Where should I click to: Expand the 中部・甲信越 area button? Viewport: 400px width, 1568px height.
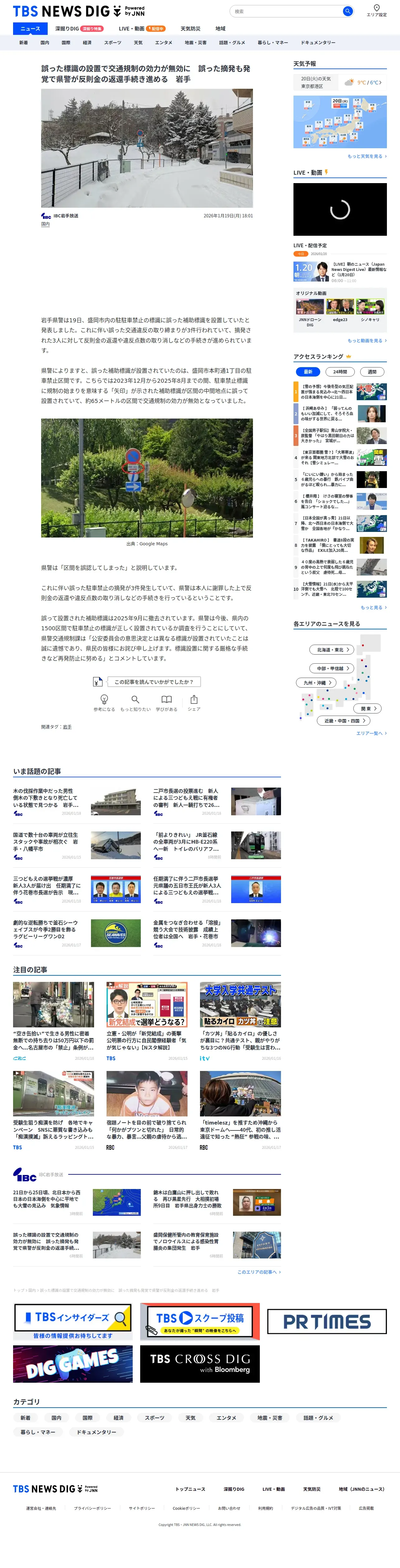[332, 668]
